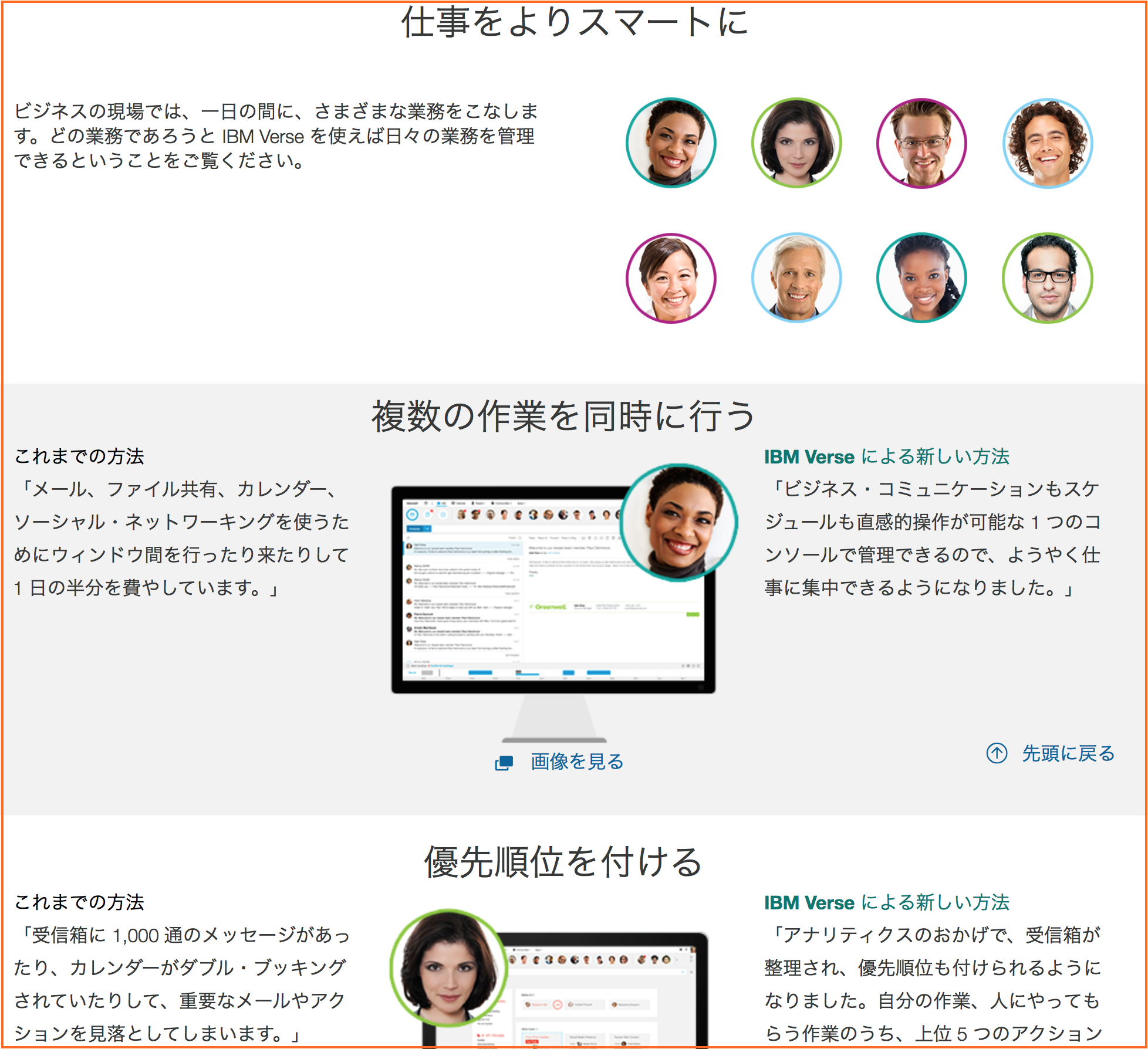Select the teal-ringed woman with braids avatar

tap(921, 278)
